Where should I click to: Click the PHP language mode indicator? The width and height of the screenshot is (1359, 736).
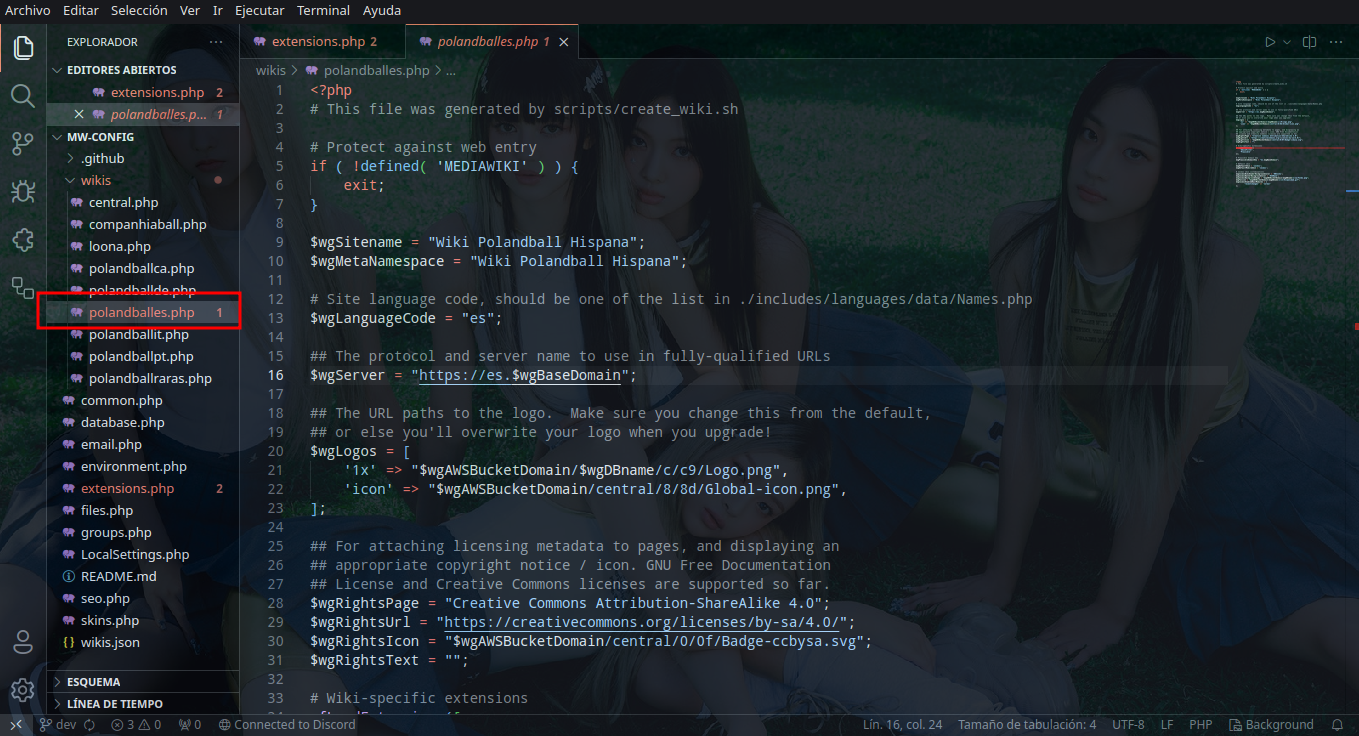coord(1200,725)
